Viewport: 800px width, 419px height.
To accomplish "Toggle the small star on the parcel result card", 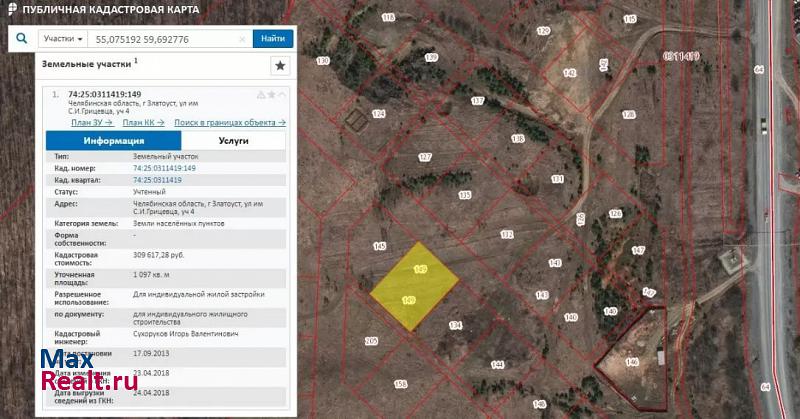I will 271,94.
